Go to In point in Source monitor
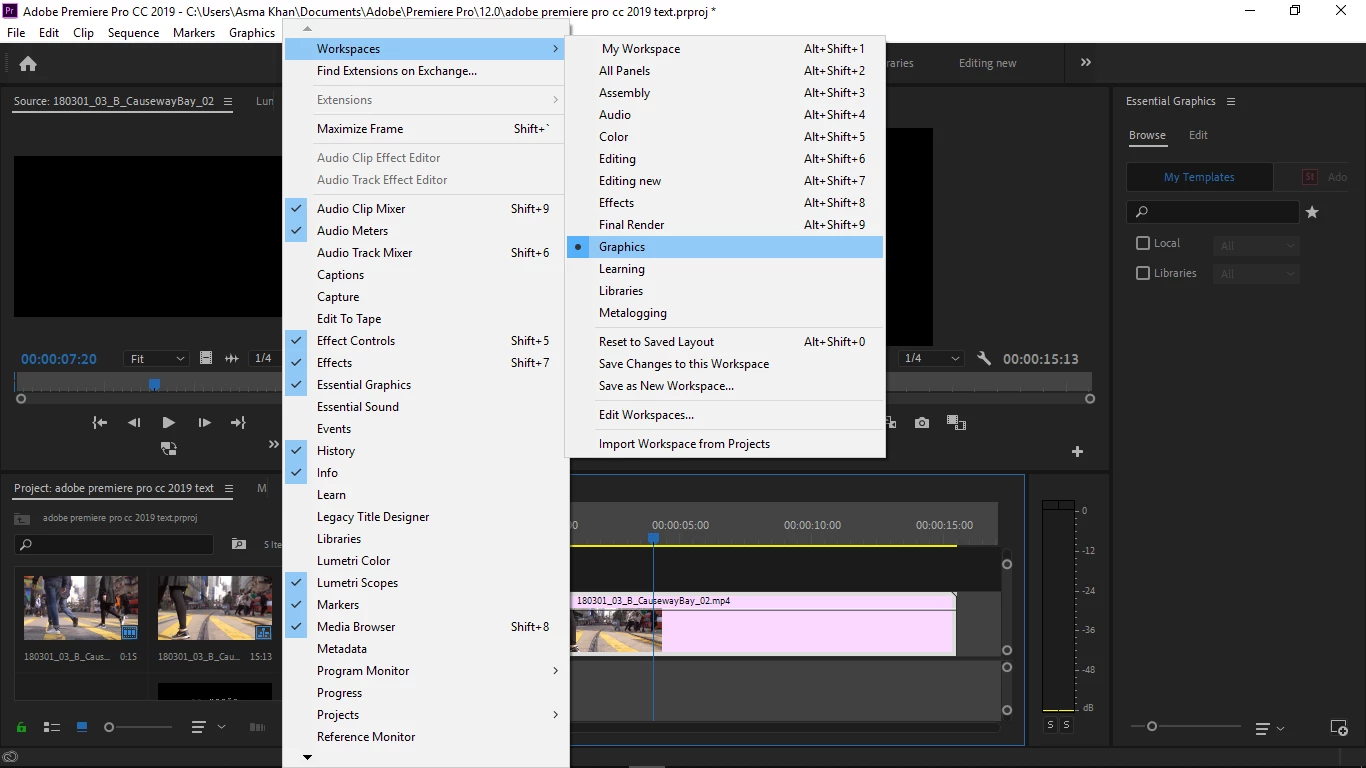 click(x=100, y=423)
